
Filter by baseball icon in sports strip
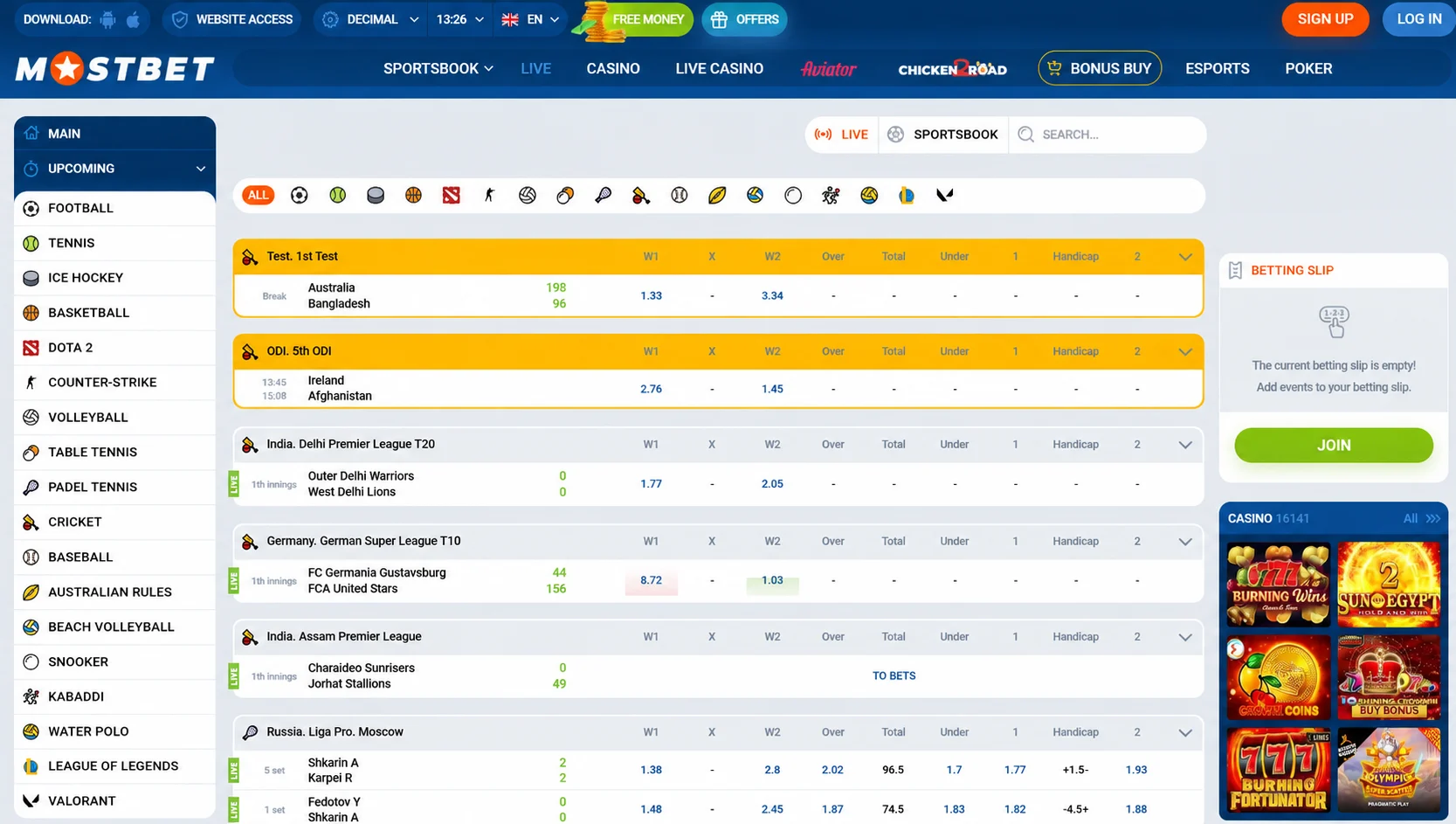680,196
